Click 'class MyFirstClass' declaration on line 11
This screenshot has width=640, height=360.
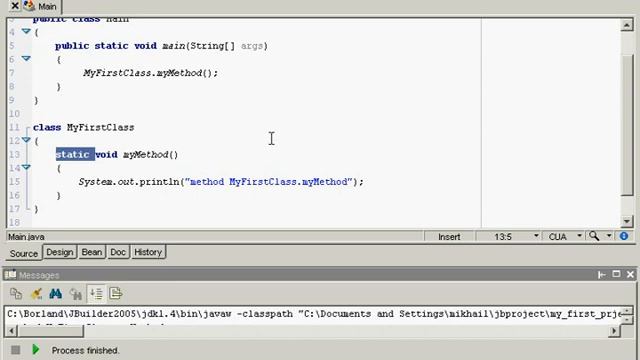[x=84, y=127]
